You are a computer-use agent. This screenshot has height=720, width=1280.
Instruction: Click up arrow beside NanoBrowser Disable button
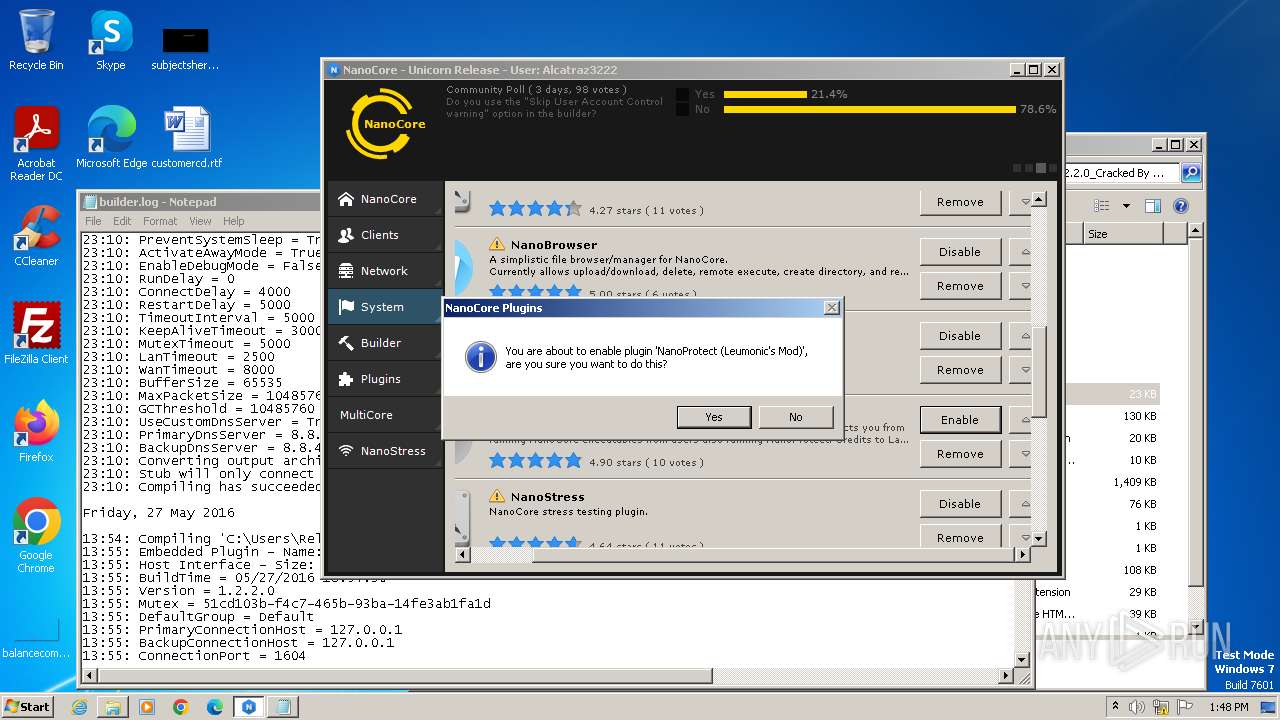pyautogui.click(x=1021, y=252)
